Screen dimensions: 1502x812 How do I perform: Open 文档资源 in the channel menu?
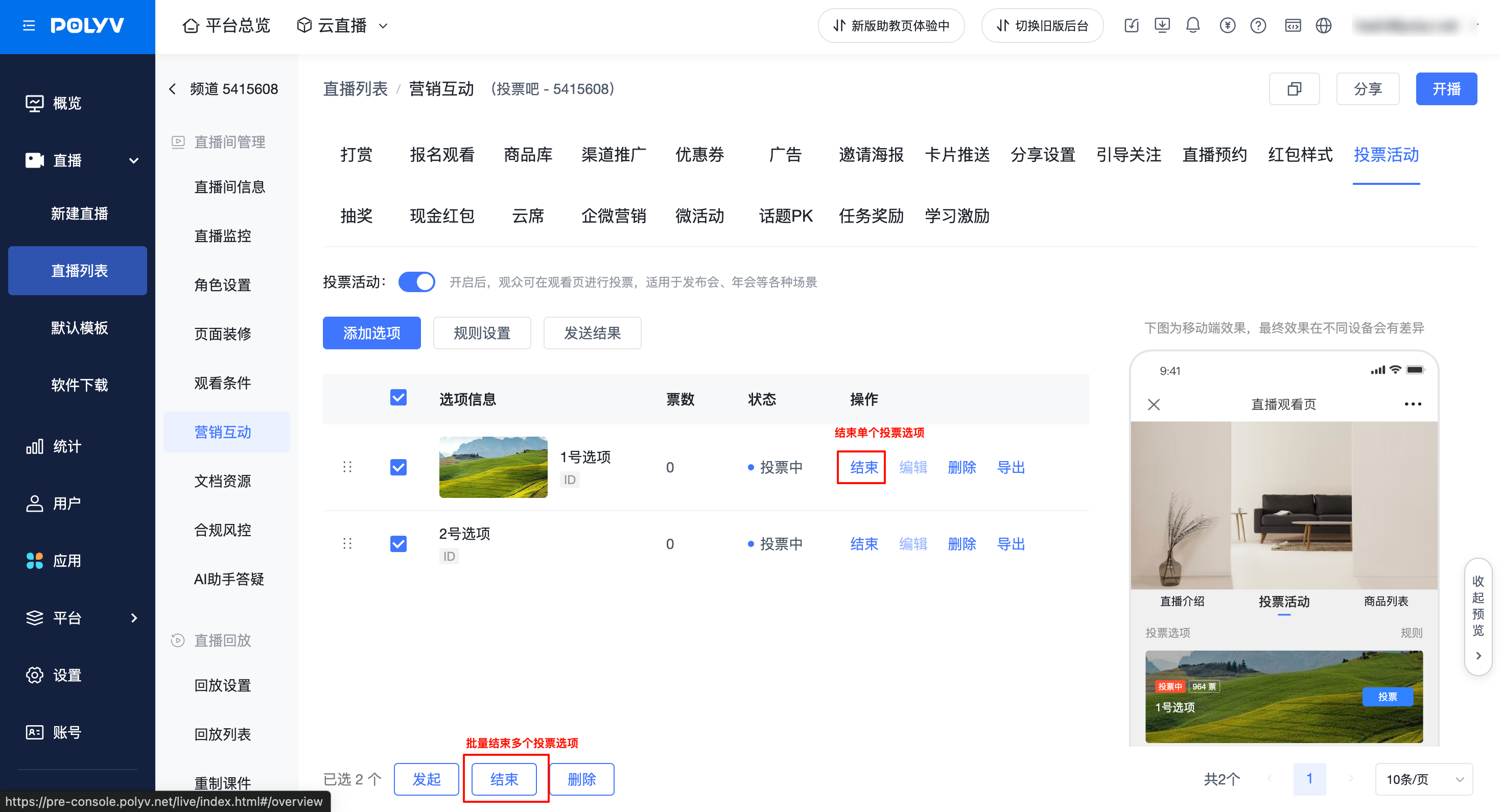(x=222, y=481)
